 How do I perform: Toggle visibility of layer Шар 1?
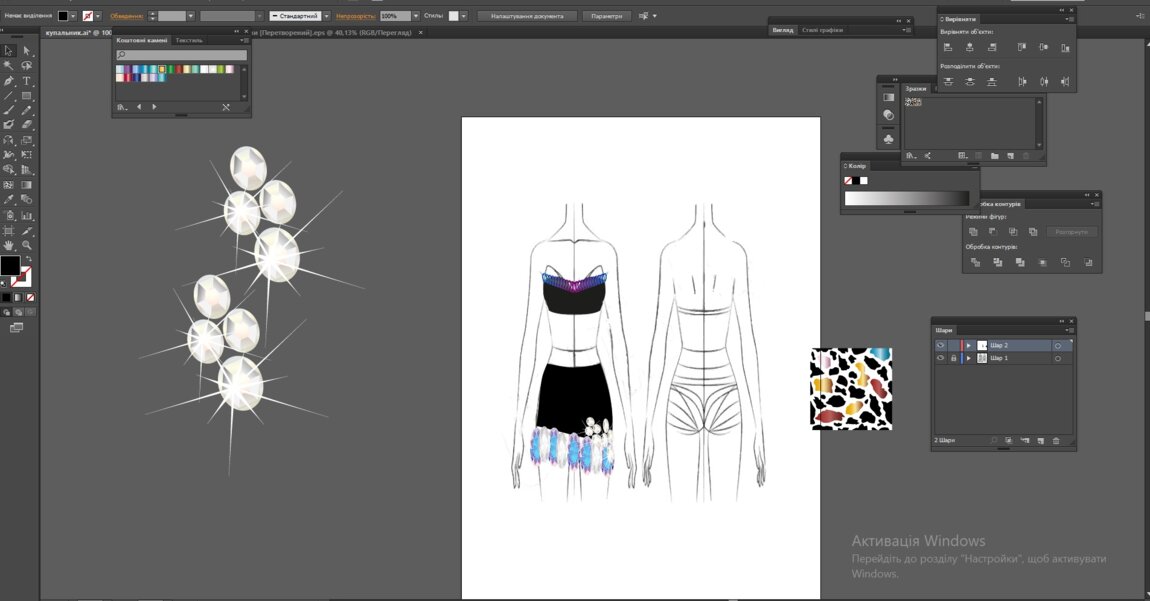point(940,358)
